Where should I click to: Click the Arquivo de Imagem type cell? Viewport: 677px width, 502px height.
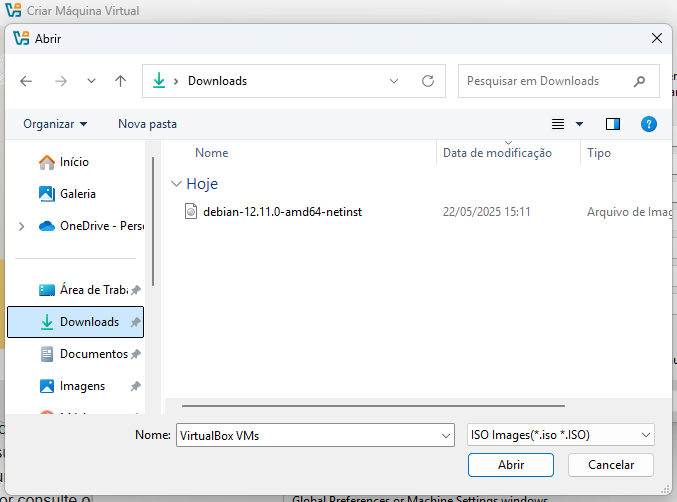(x=630, y=212)
